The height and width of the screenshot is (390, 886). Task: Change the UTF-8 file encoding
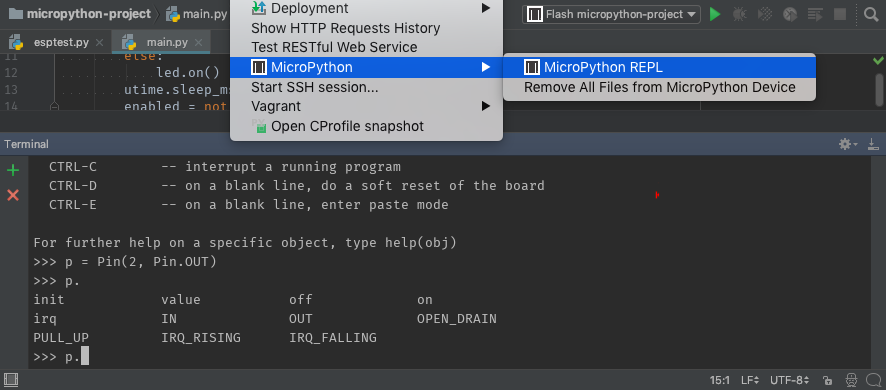(x=791, y=380)
